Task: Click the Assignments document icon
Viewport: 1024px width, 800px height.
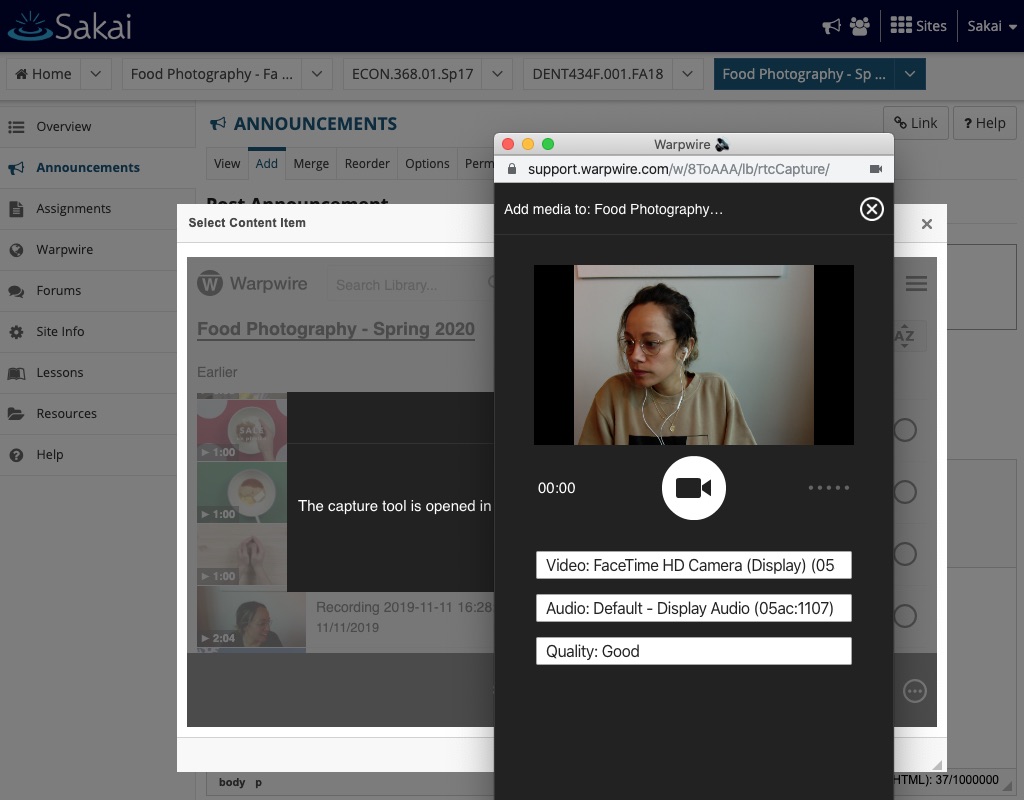Action: click(x=16, y=209)
